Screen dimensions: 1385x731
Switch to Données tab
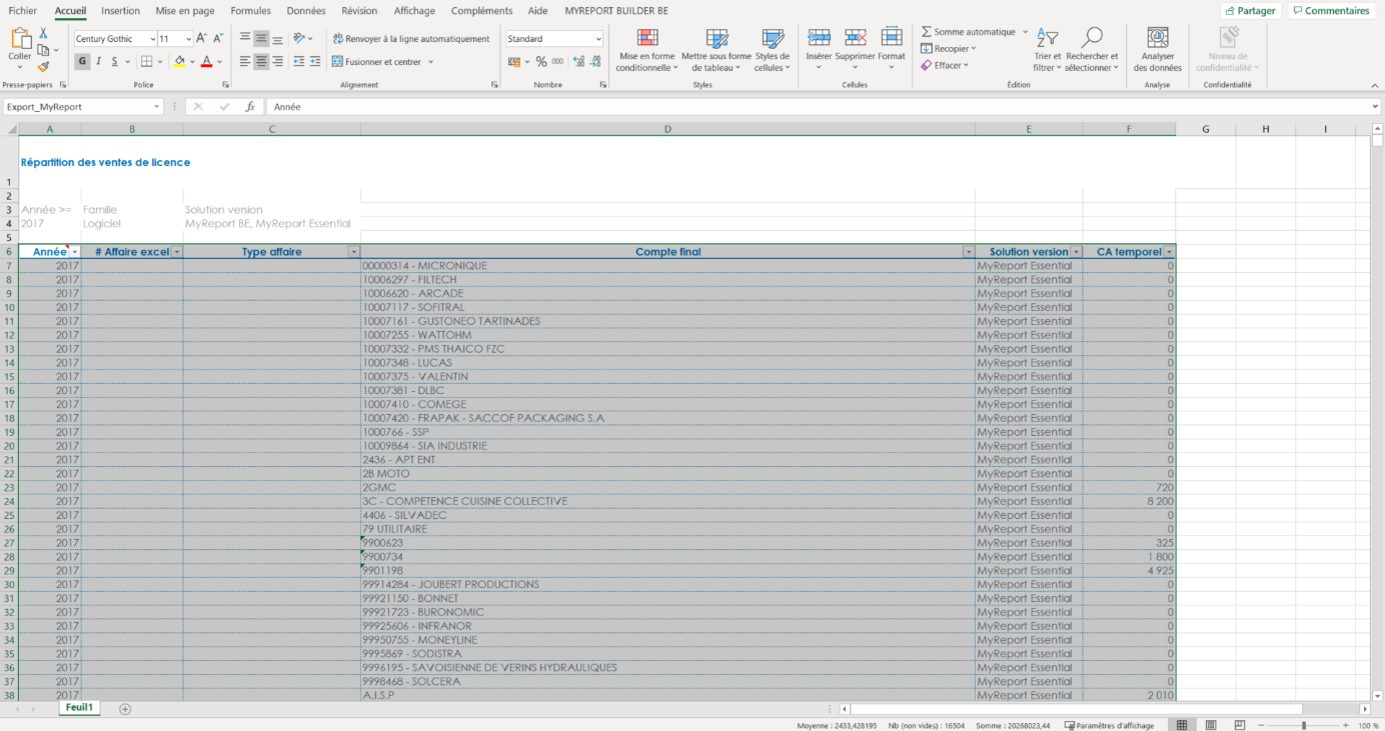(306, 11)
